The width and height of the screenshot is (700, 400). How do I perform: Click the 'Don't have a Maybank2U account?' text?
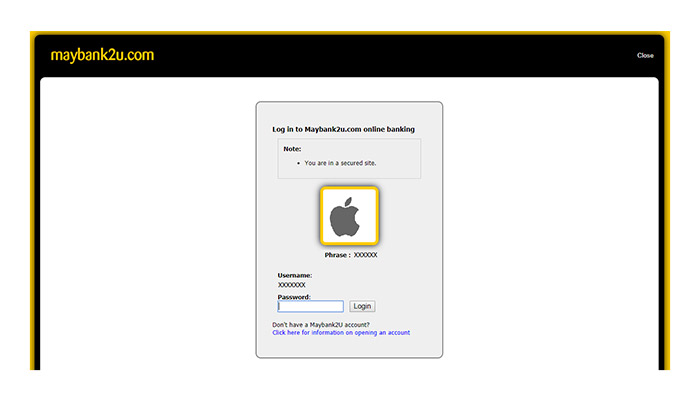(321, 325)
